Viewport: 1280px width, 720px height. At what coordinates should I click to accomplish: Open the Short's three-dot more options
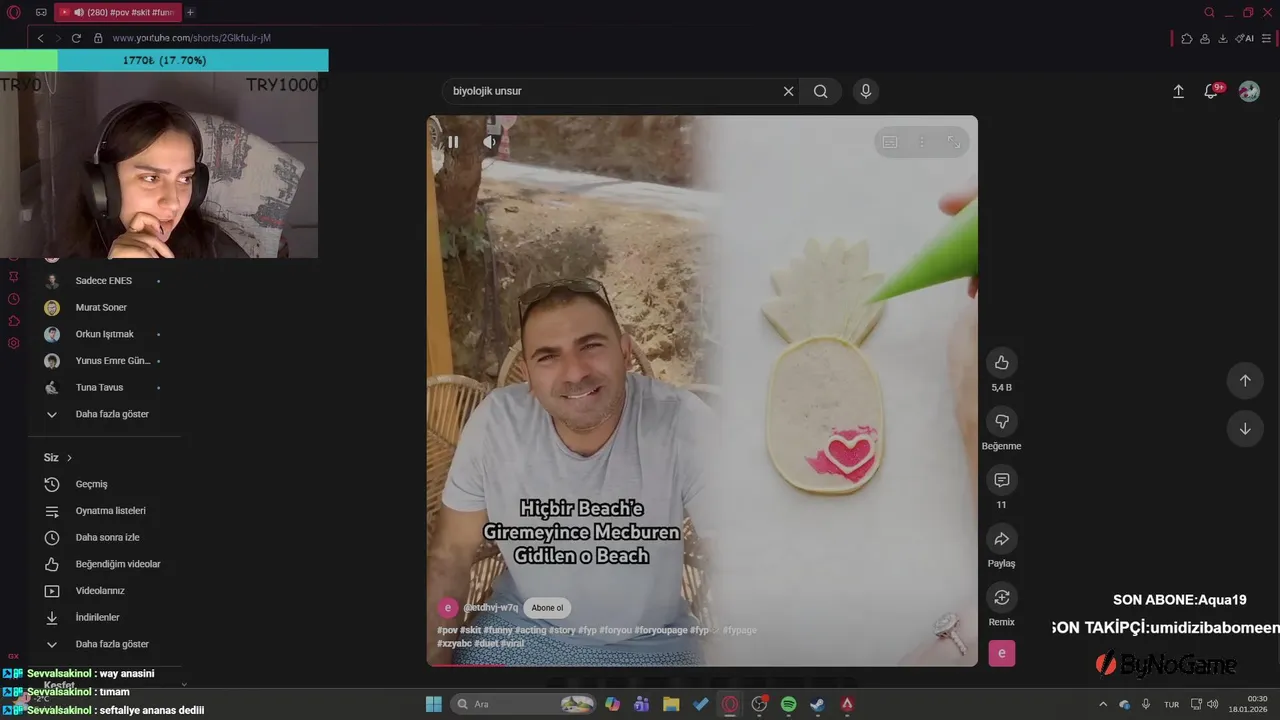point(922,142)
